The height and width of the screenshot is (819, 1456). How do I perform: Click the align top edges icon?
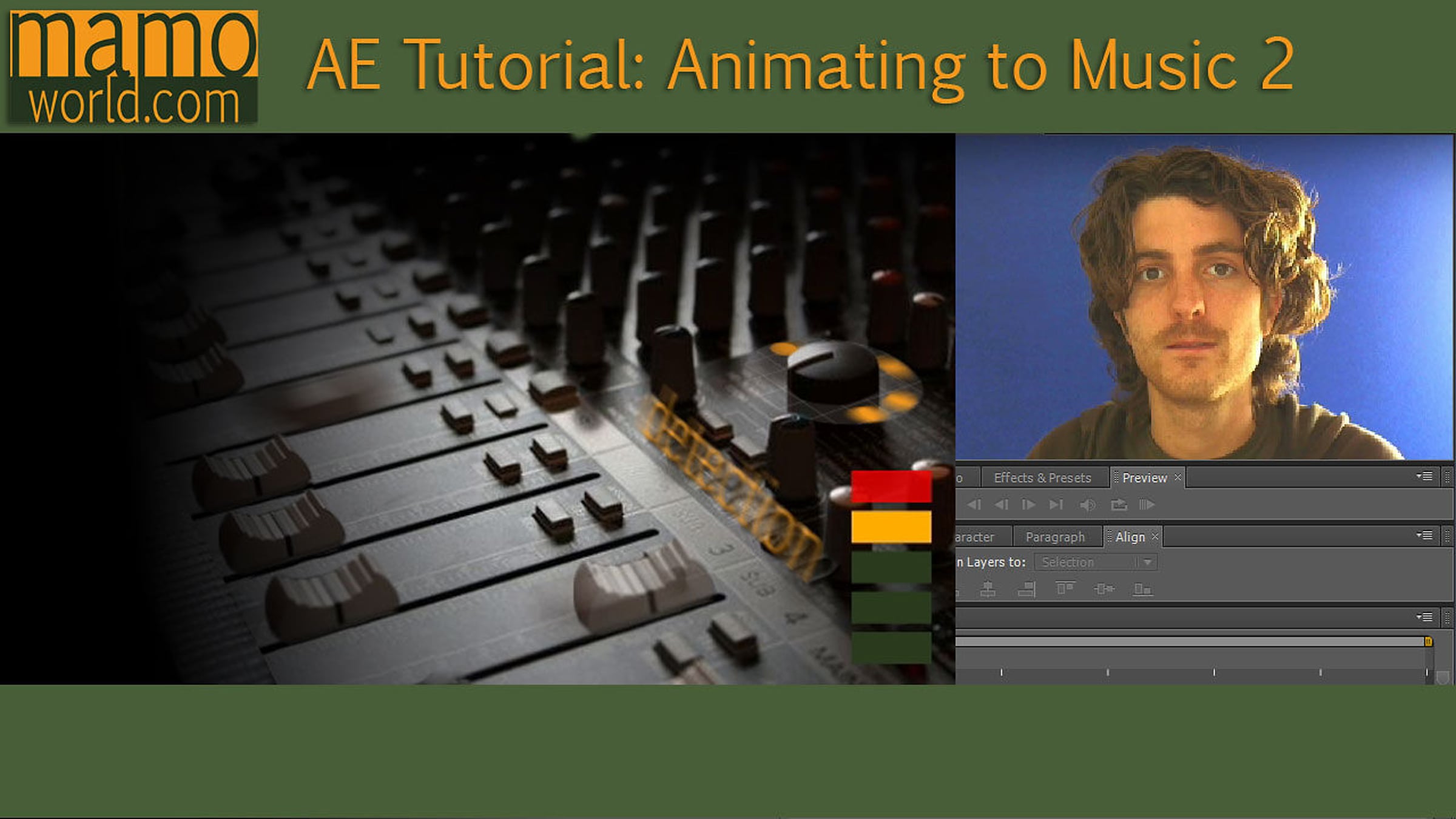click(x=1065, y=588)
